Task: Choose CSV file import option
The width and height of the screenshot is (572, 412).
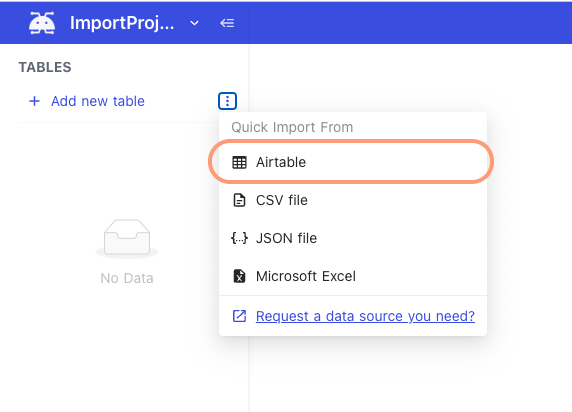Action: 353,200
